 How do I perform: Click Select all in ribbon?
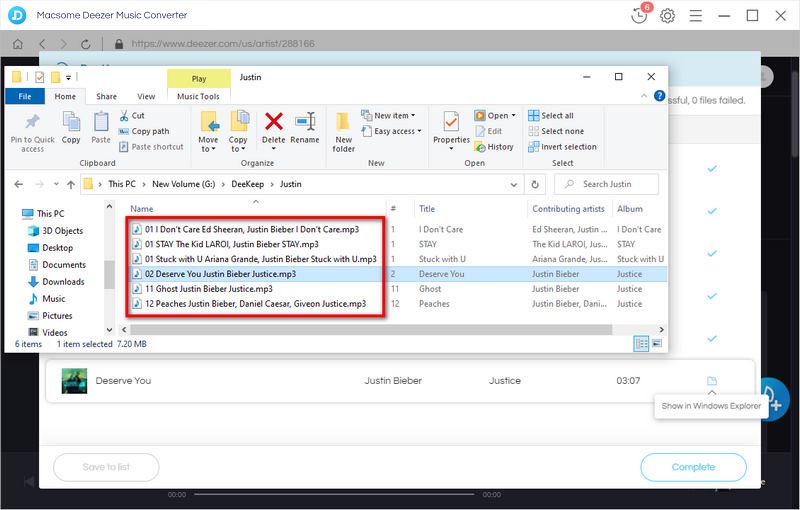551,116
